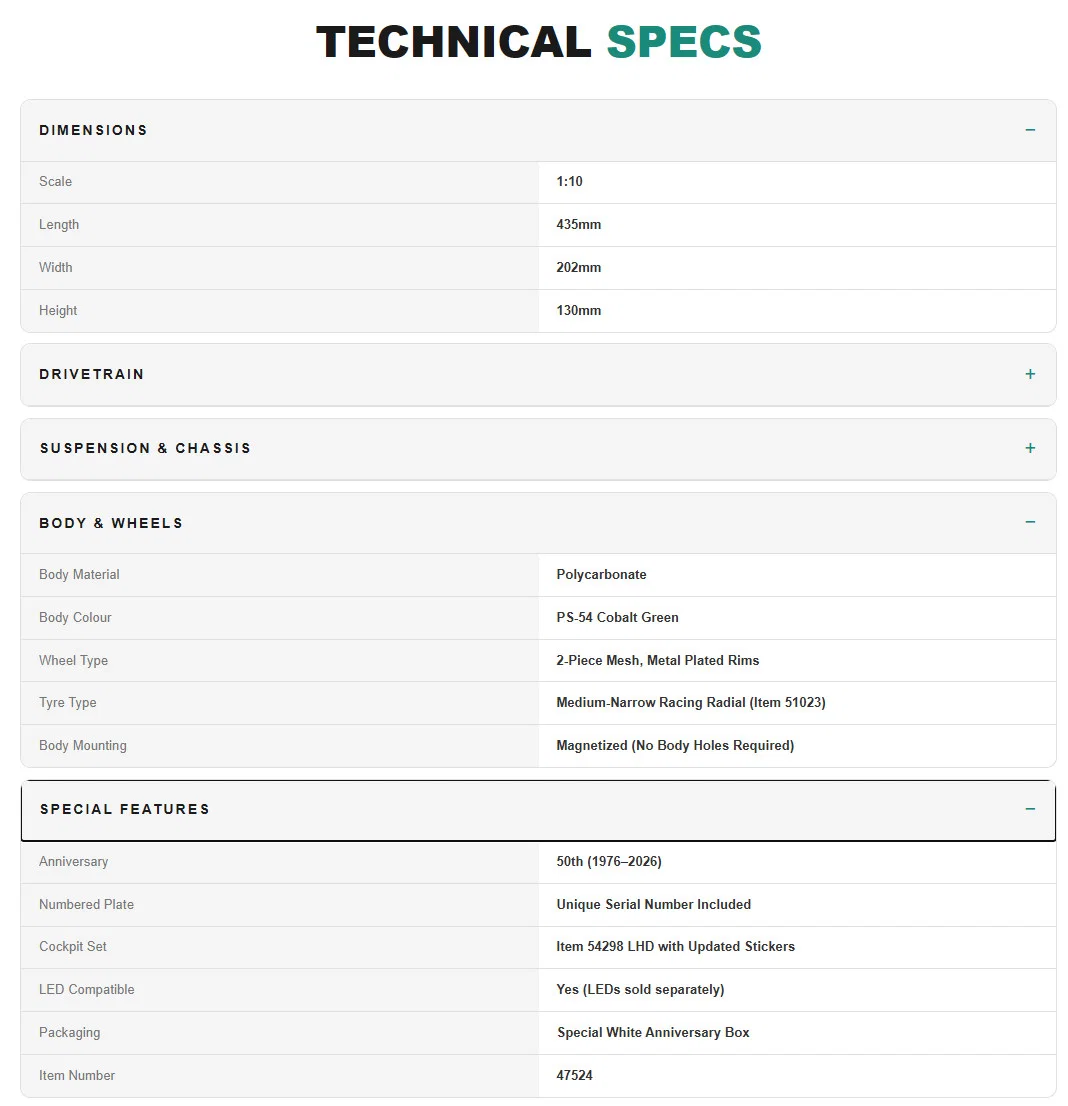Expand Drivetrain section with plus icon
Screen dimensions: 1068x1106
tap(1030, 374)
